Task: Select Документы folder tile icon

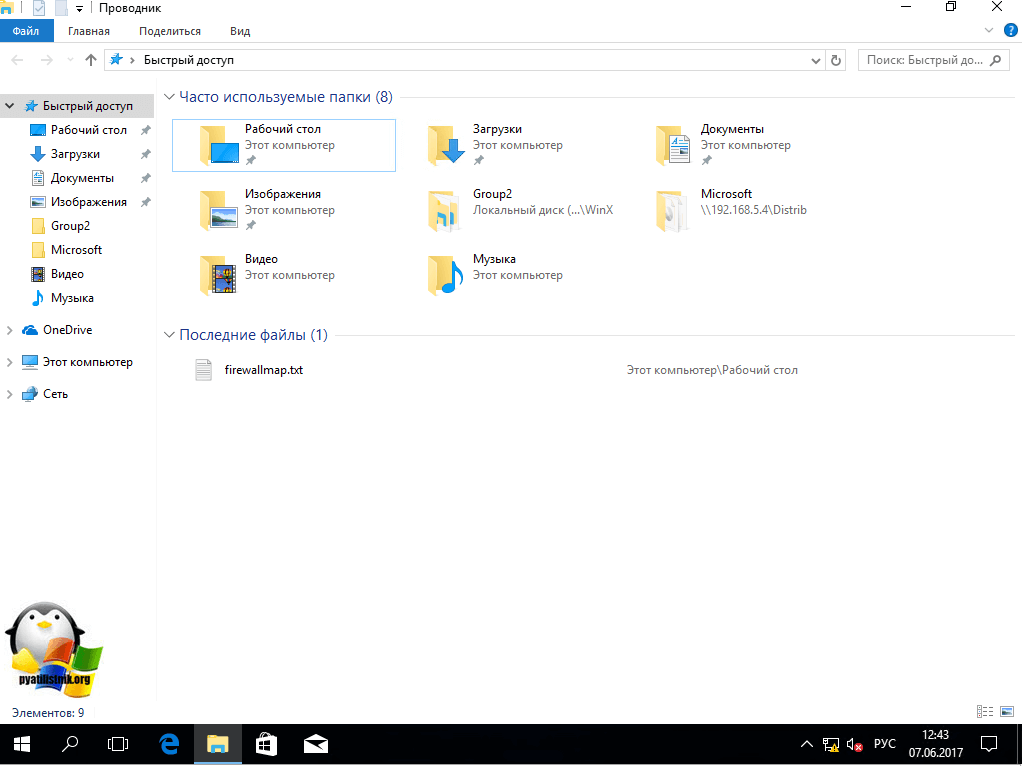Action: click(x=674, y=145)
